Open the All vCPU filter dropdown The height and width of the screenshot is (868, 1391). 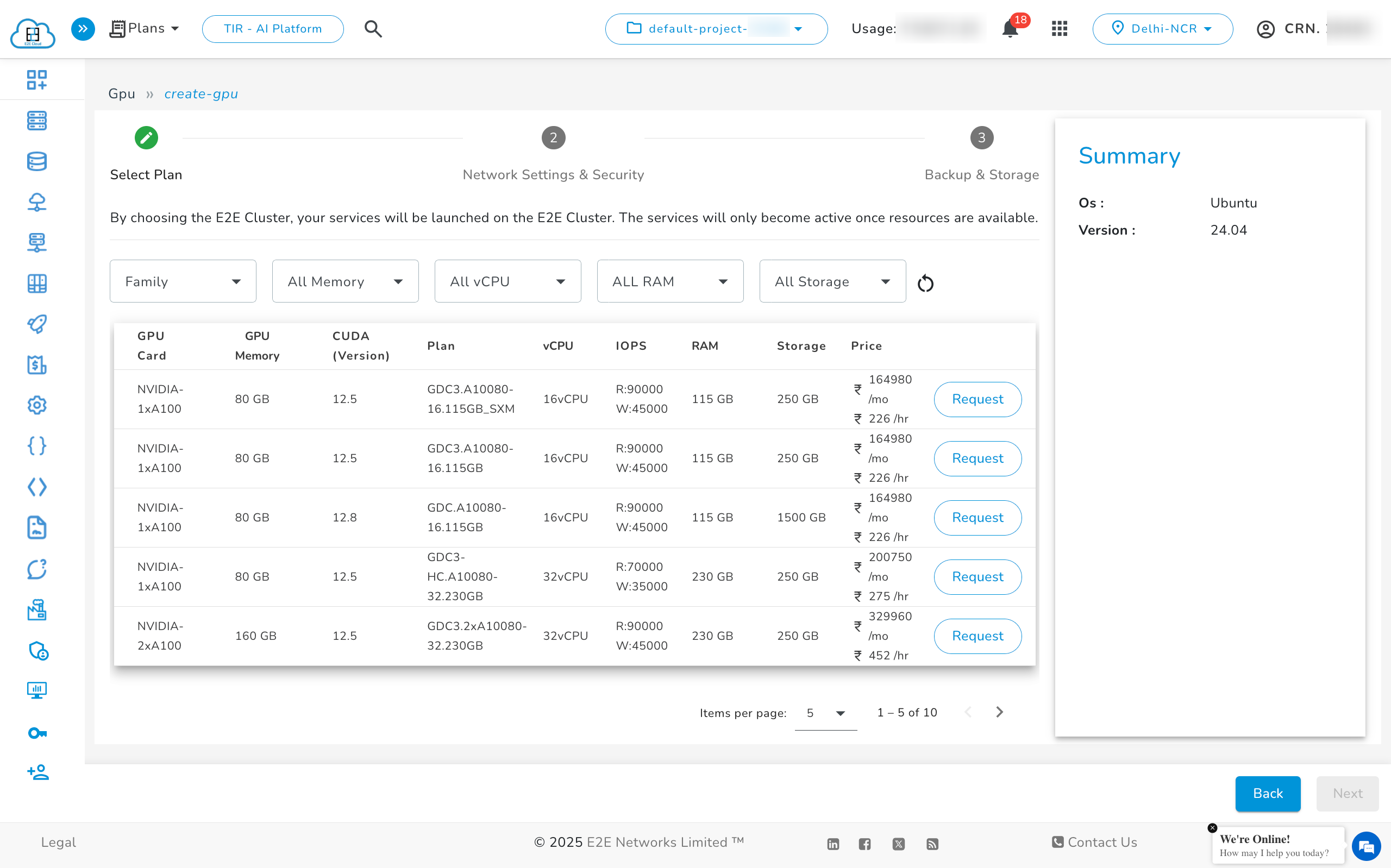click(x=507, y=281)
